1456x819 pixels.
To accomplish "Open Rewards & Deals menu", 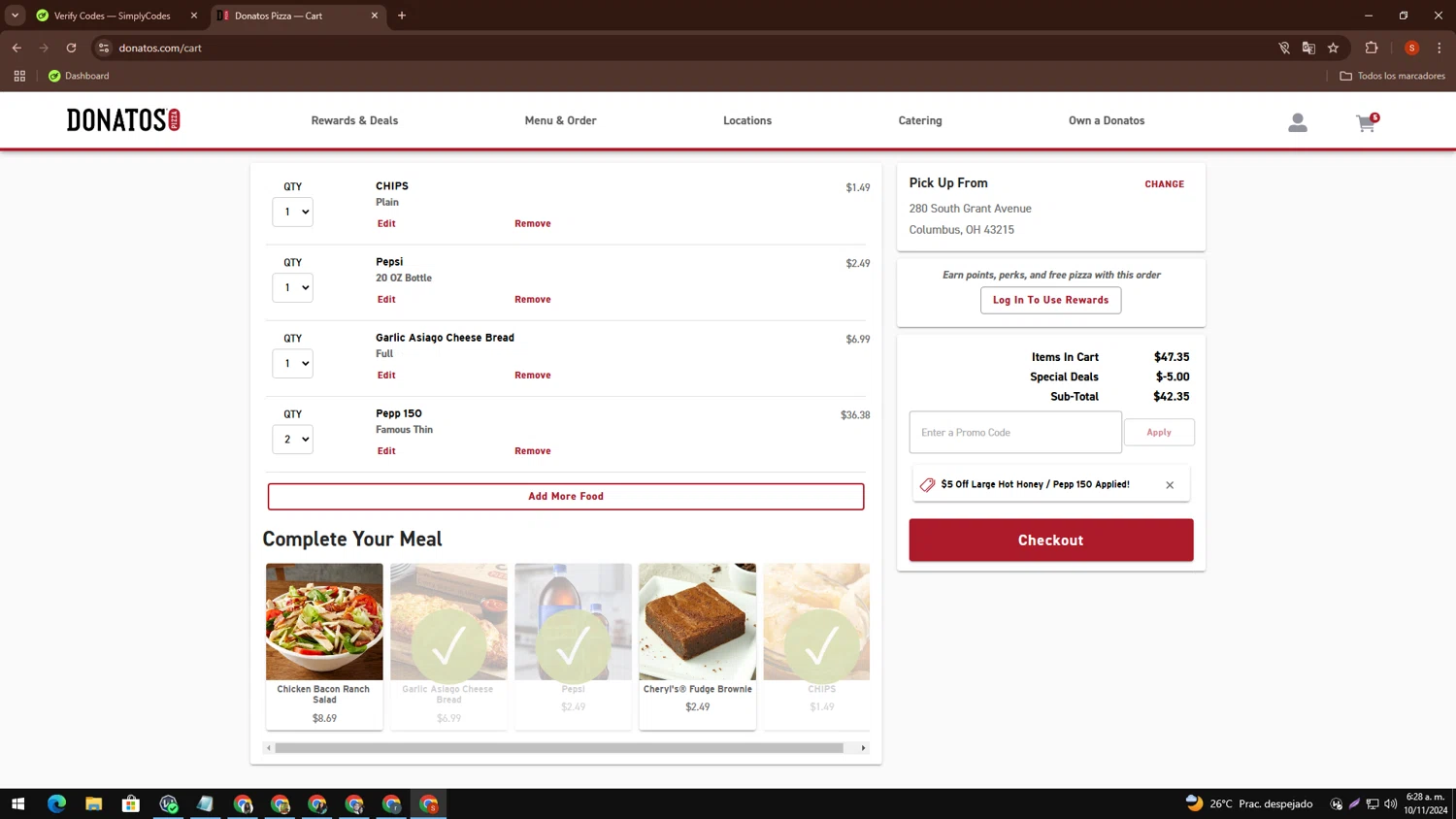I will [354, 120].
